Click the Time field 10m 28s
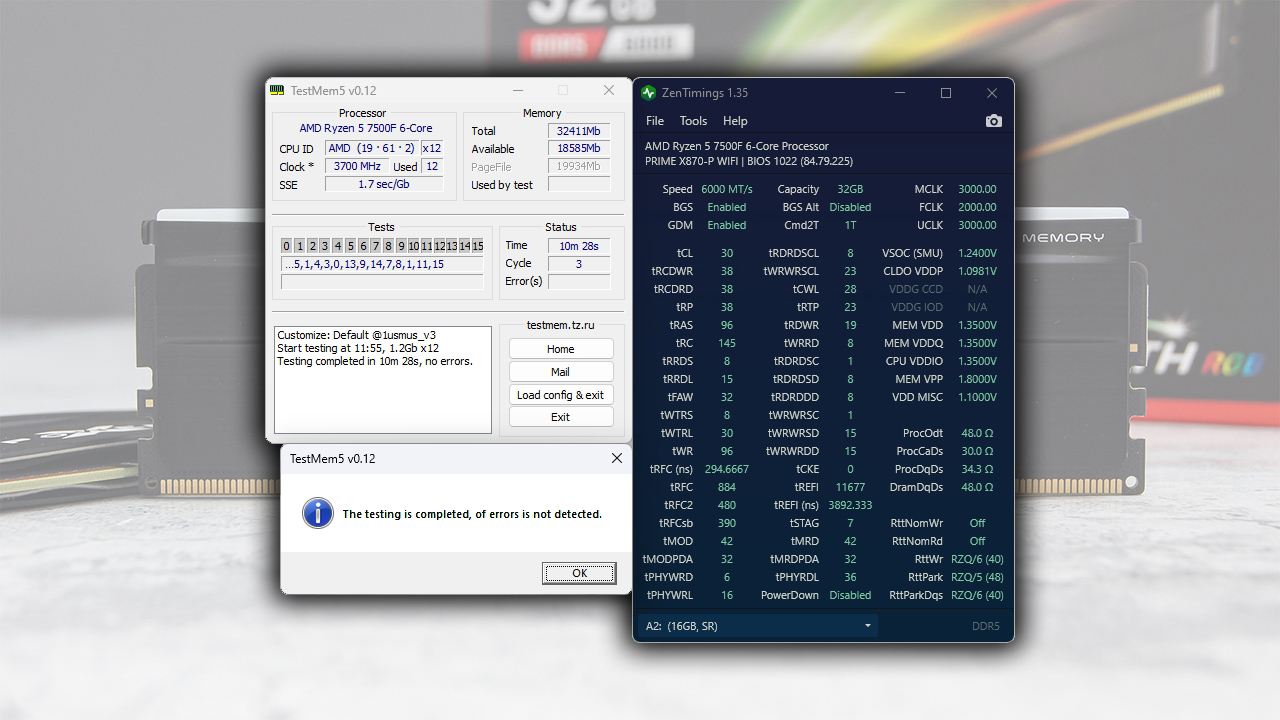 pyautogui.click(x=579, y=246)
